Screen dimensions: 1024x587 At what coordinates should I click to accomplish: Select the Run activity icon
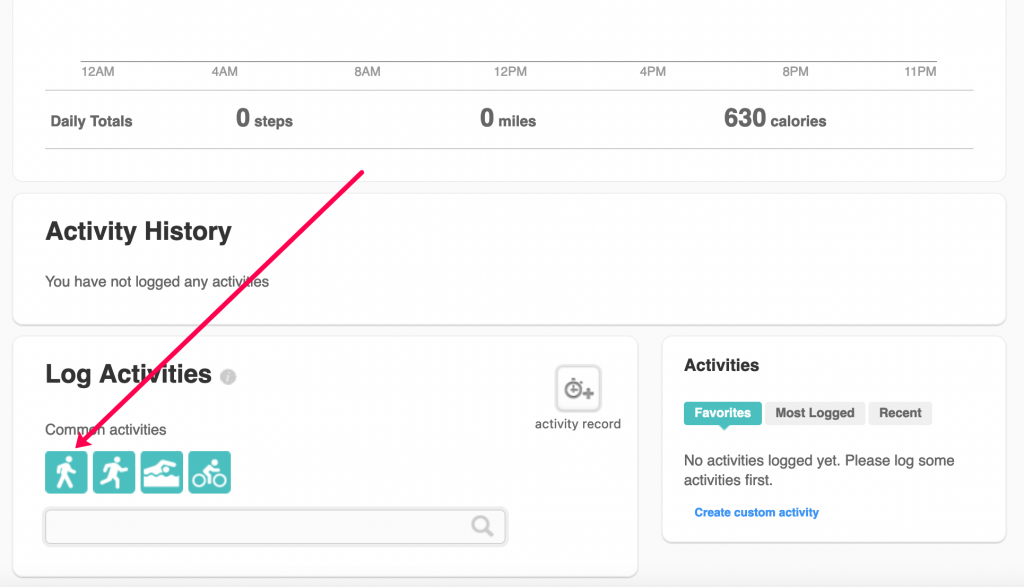click(x=114, y=471)
